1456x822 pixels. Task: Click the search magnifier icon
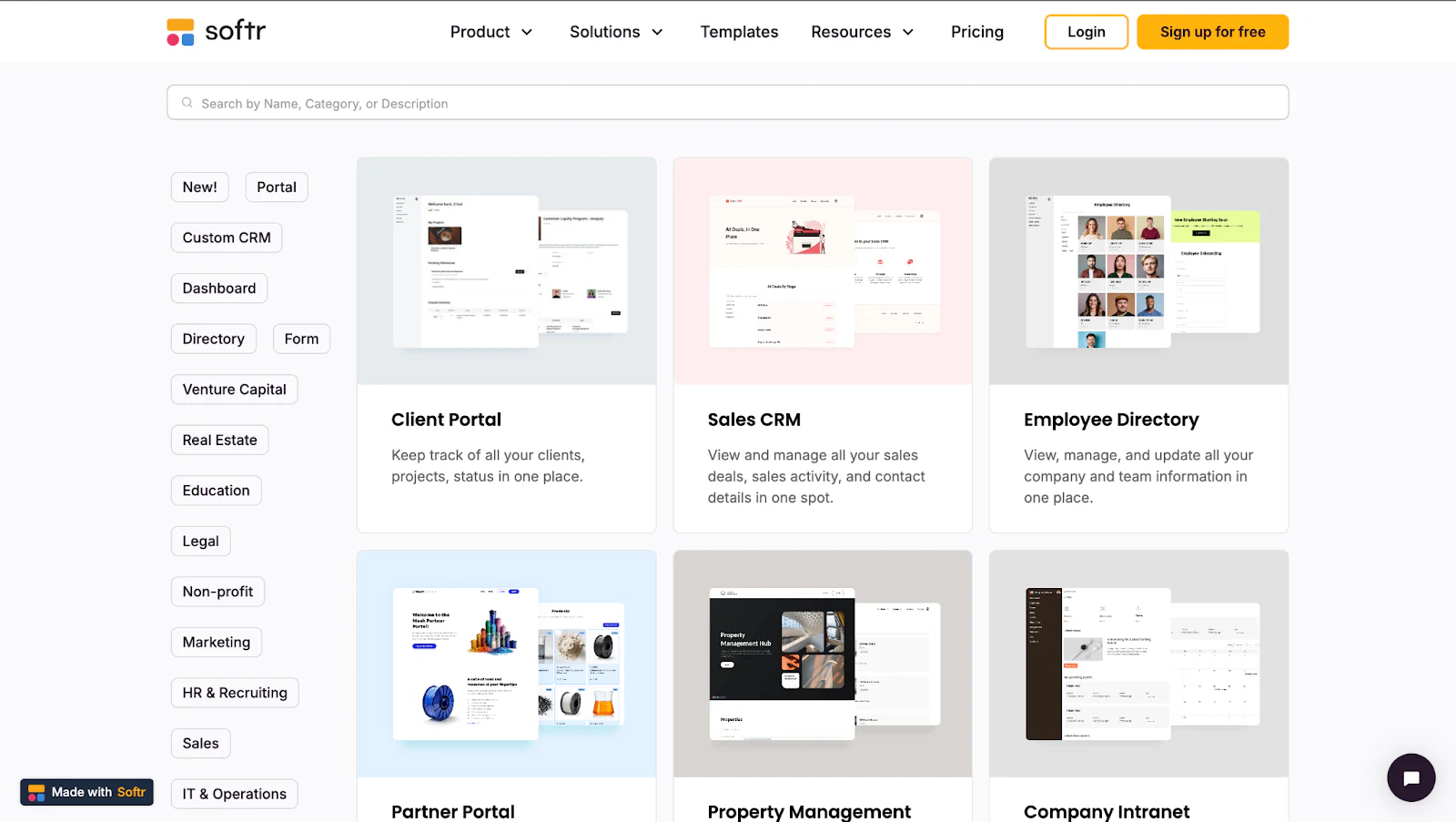tap(187, 103)
